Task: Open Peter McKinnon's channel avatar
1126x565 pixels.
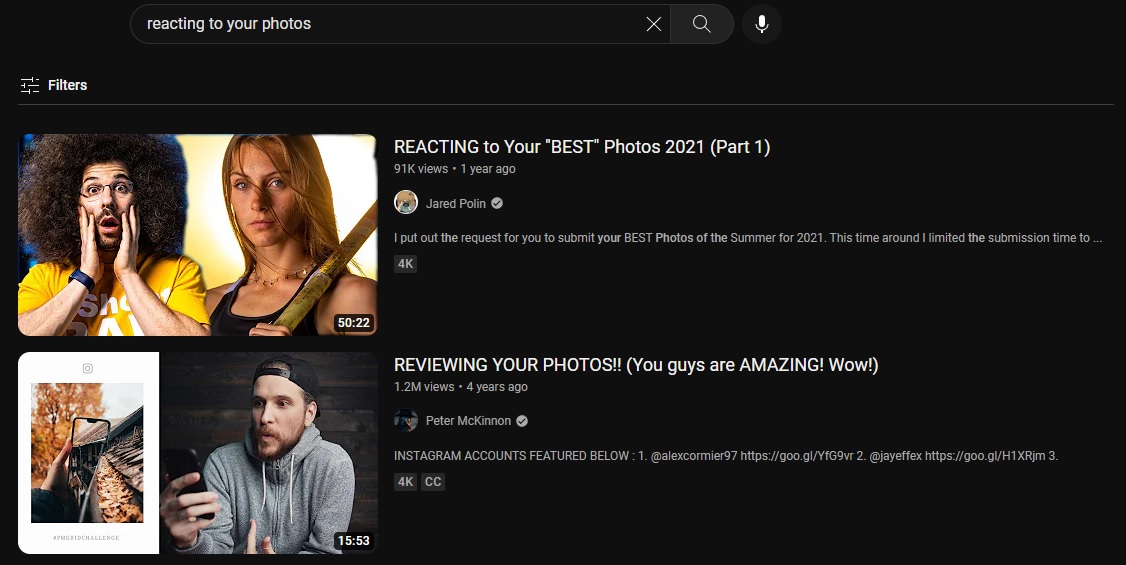Action: [406, 421]
